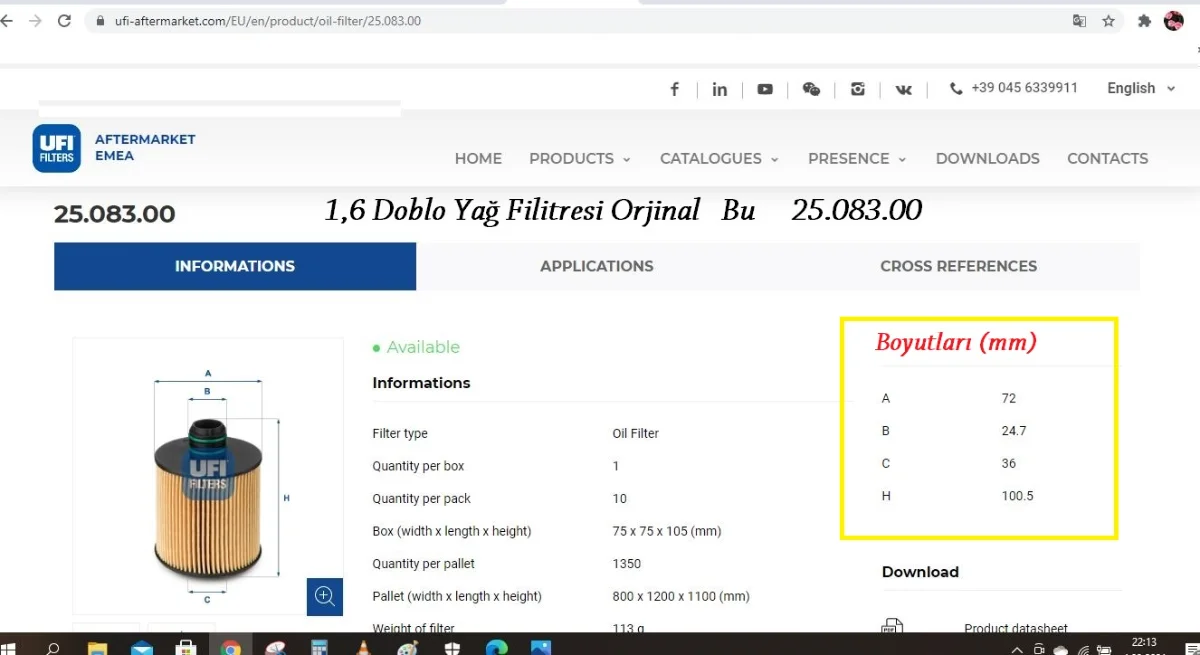Expand the CATALOGUES menu

pos(719,158)
